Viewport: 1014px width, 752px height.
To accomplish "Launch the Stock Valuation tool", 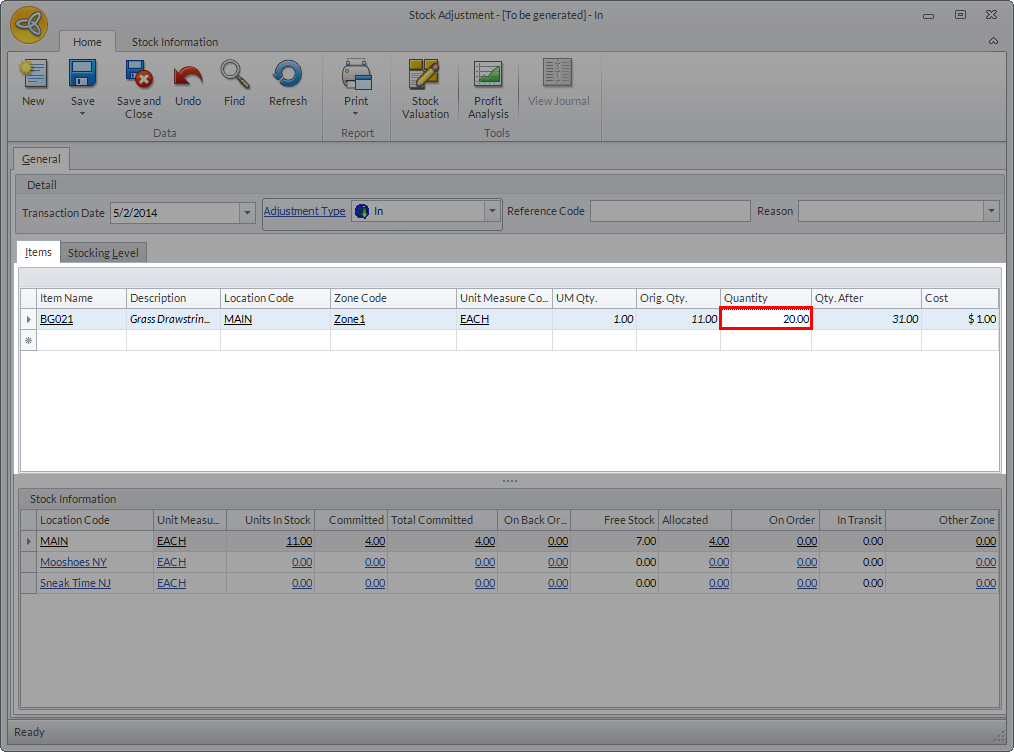I will [425, 76].
